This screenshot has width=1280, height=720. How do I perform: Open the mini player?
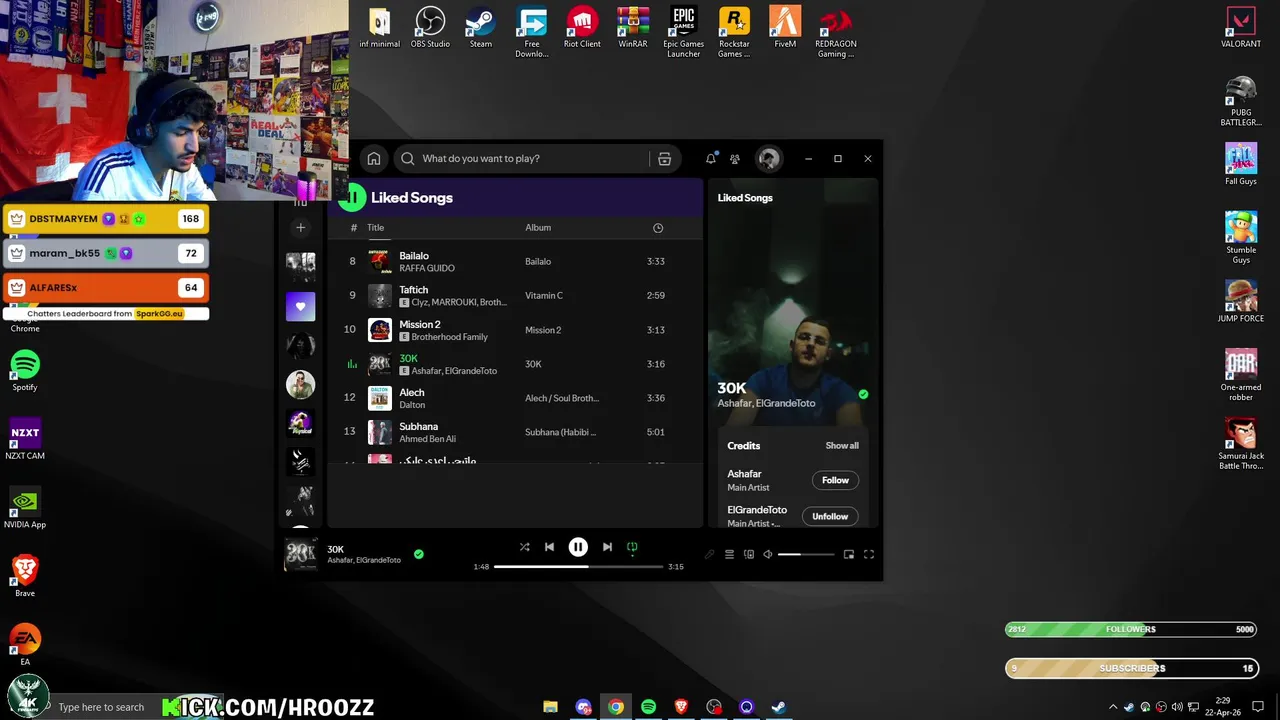(849, 554)
